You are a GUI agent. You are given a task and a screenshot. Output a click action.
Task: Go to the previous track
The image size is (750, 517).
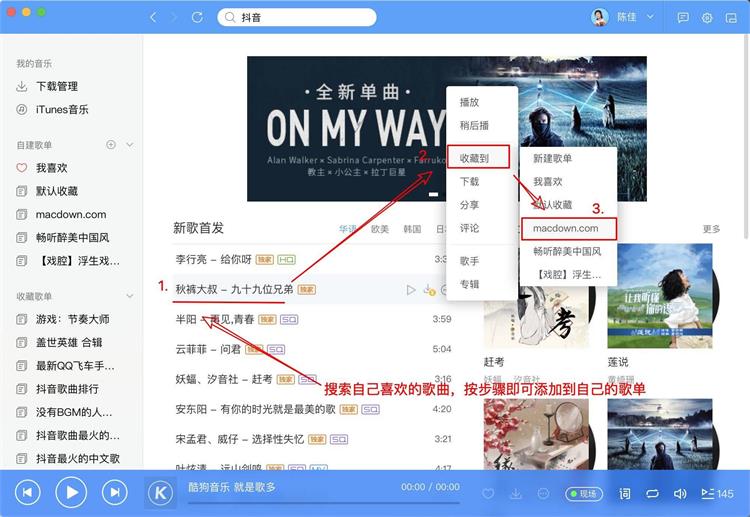pyautogui.click(x=27, y=492)
